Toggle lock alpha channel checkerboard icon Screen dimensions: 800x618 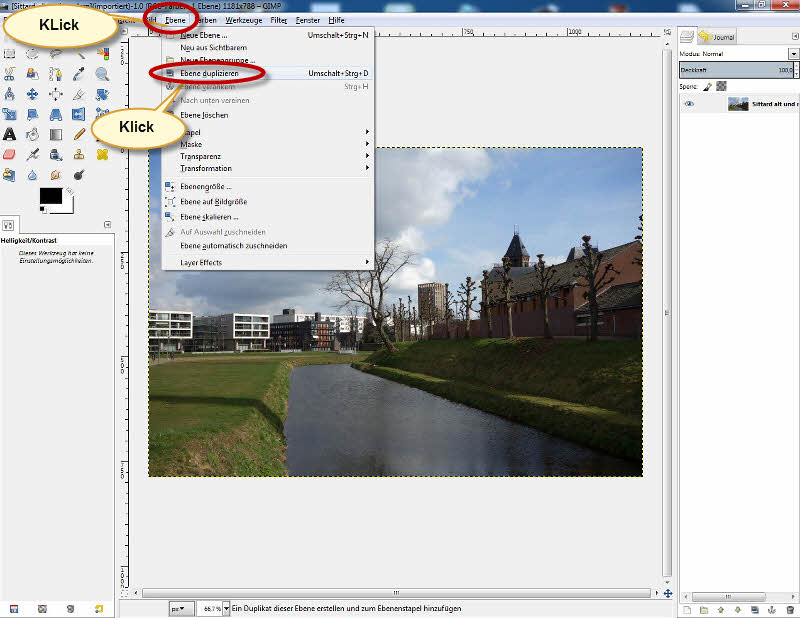pos(721,86)
